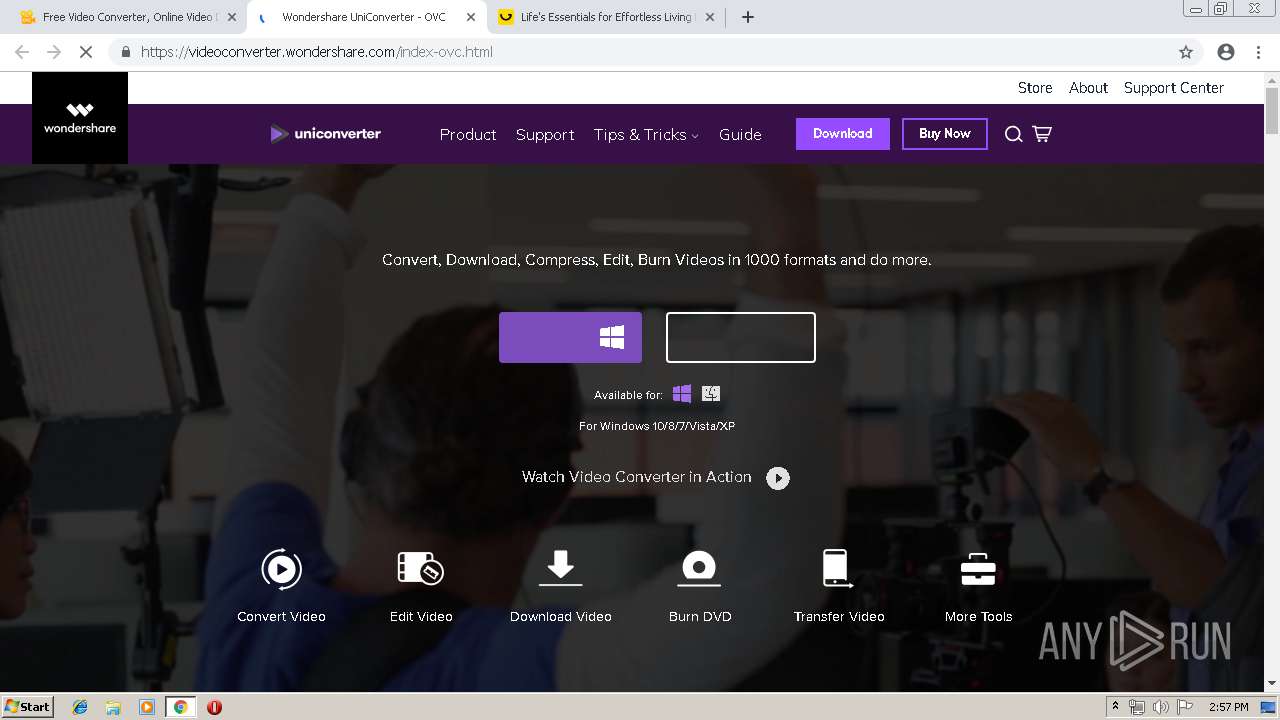Open the site search magnifier icon
Image resolution: width=1280 pixels, height=720 pixels.
coord(1013,134)
